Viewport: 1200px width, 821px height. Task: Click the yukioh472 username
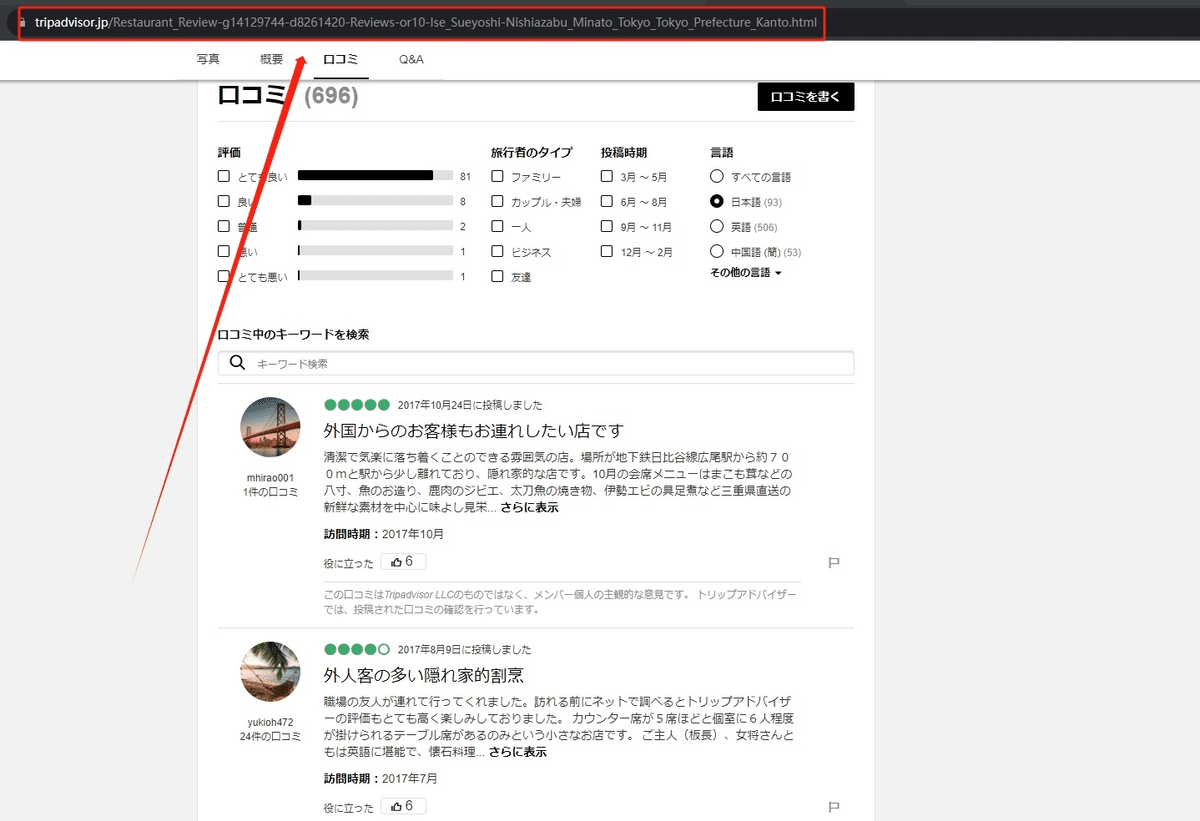click(x=270, y=722)
